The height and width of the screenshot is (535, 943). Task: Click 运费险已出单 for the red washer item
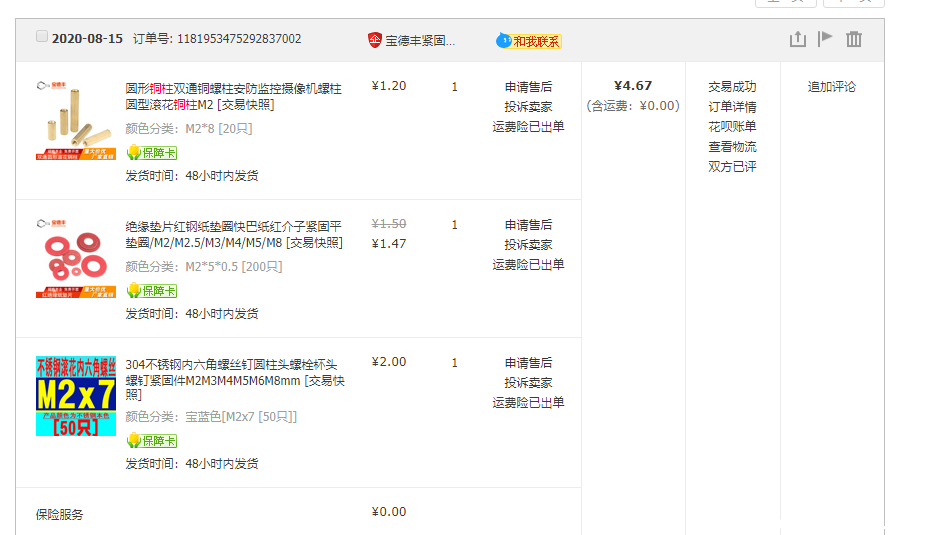click(x=528, y=264)
